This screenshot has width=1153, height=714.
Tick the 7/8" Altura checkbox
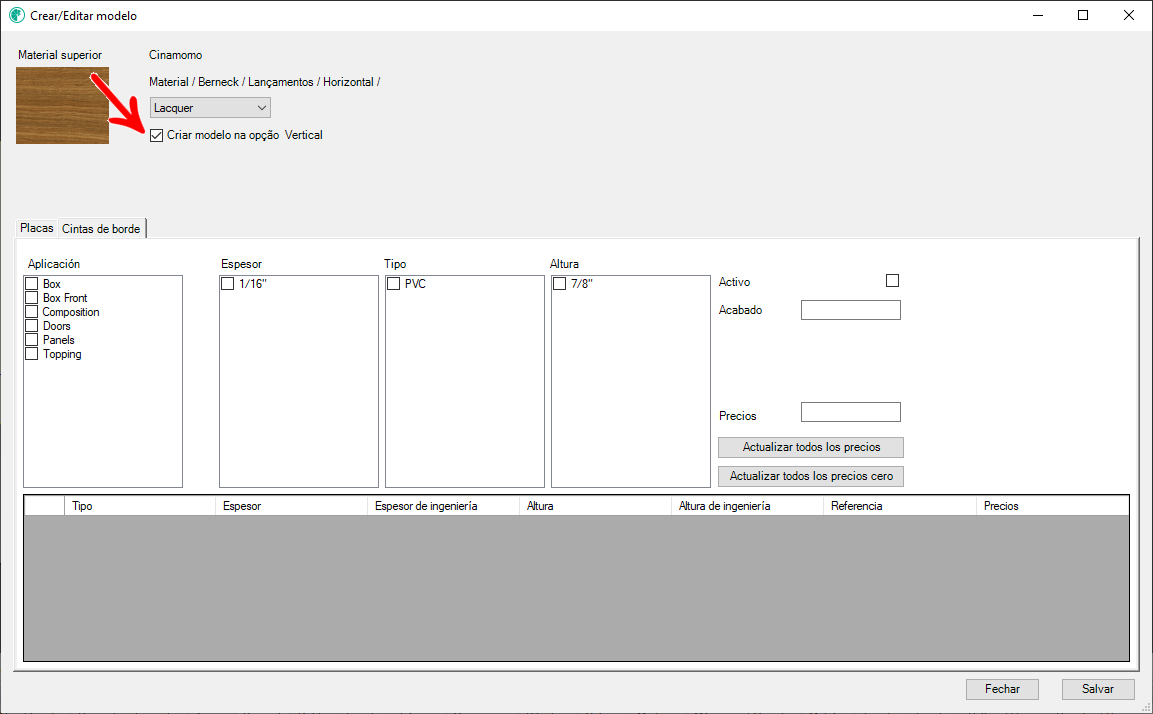coord(560,284)
